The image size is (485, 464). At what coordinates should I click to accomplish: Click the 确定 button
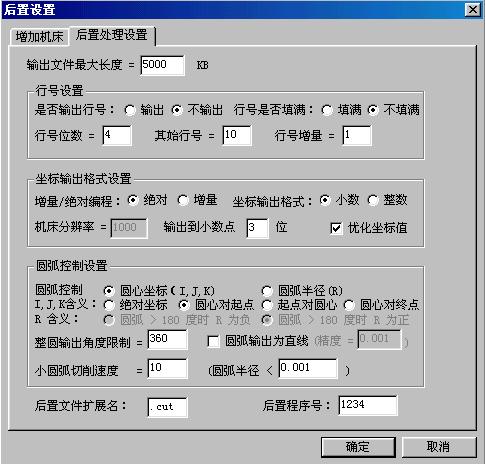358,447
